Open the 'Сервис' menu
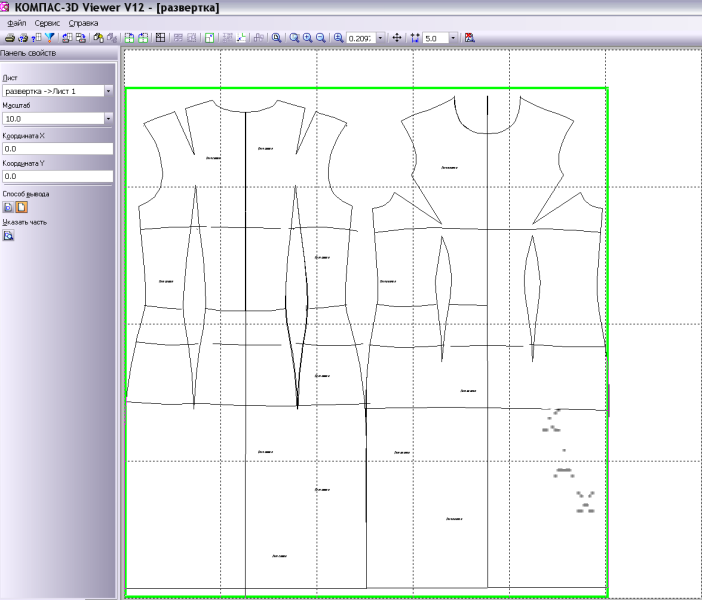702x600 pixels. 46,22
